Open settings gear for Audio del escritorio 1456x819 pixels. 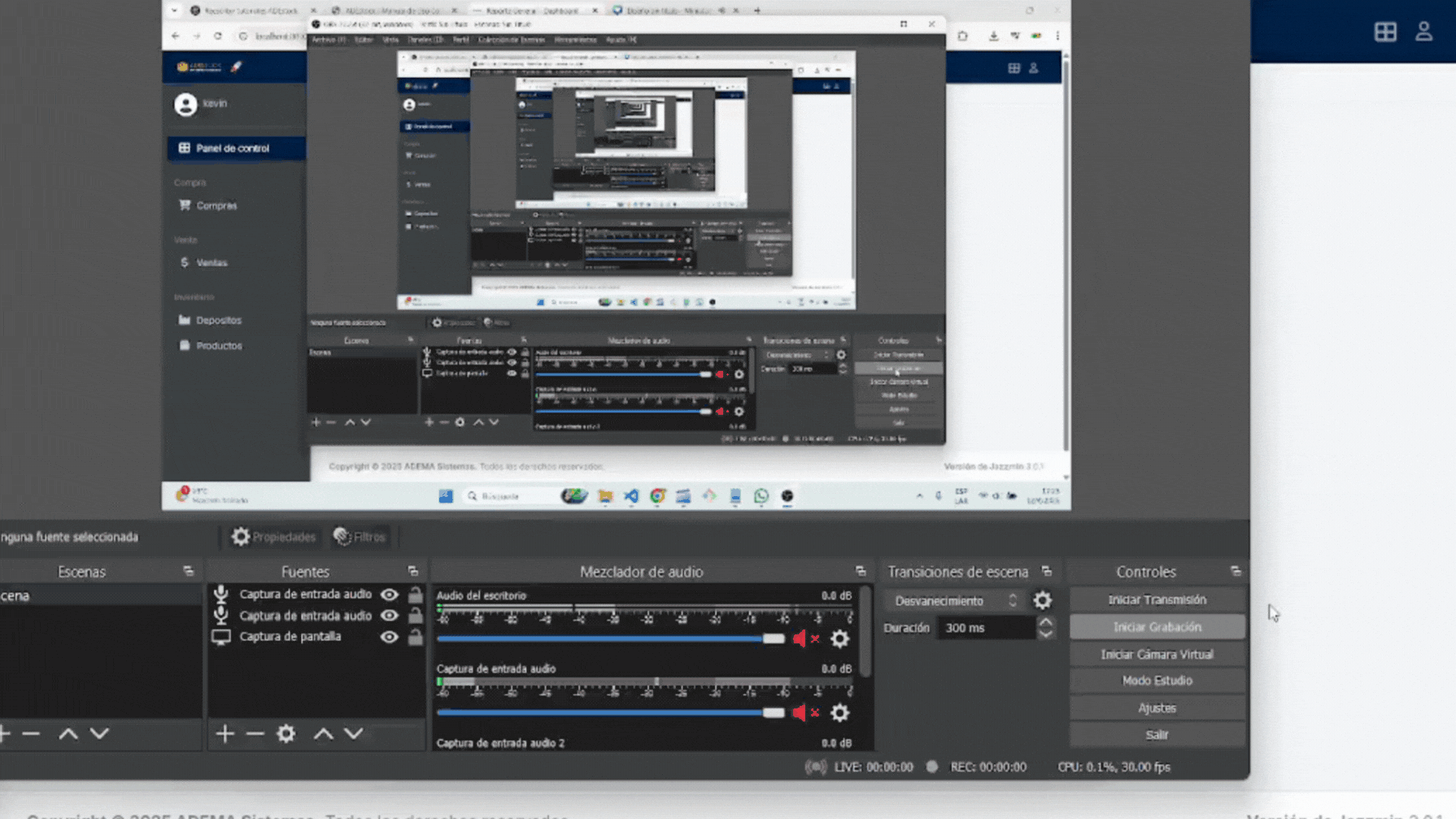coord(839,639)
